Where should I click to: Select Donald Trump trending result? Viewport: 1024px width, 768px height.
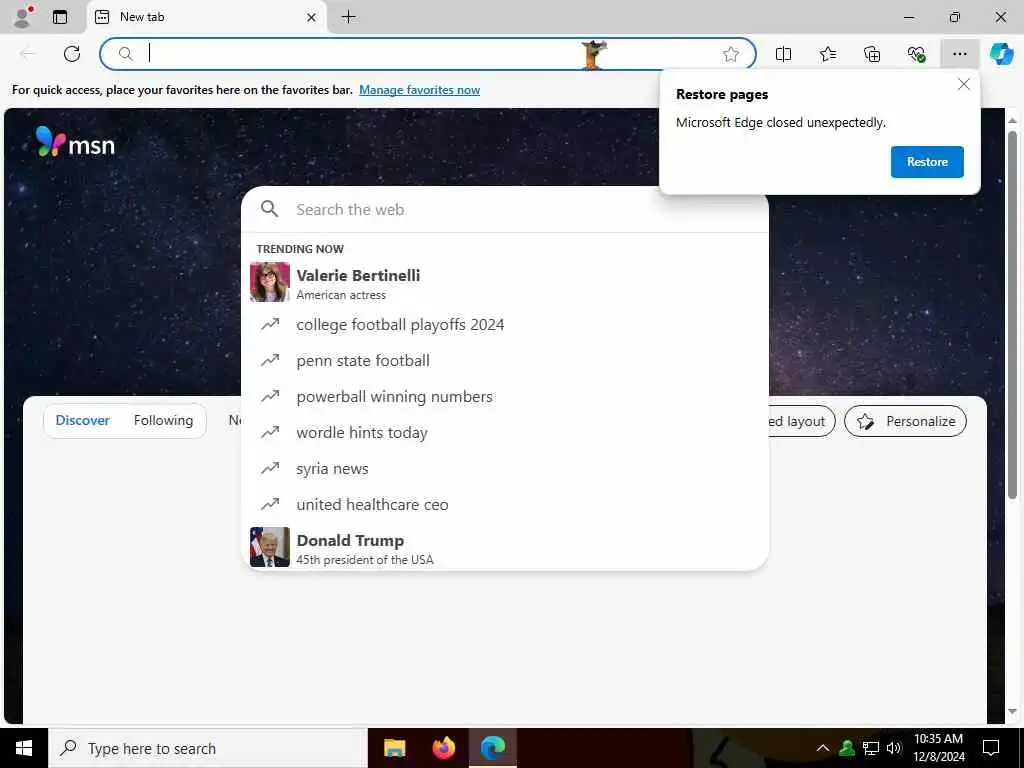pyautogui.click(x=504, y=547)
